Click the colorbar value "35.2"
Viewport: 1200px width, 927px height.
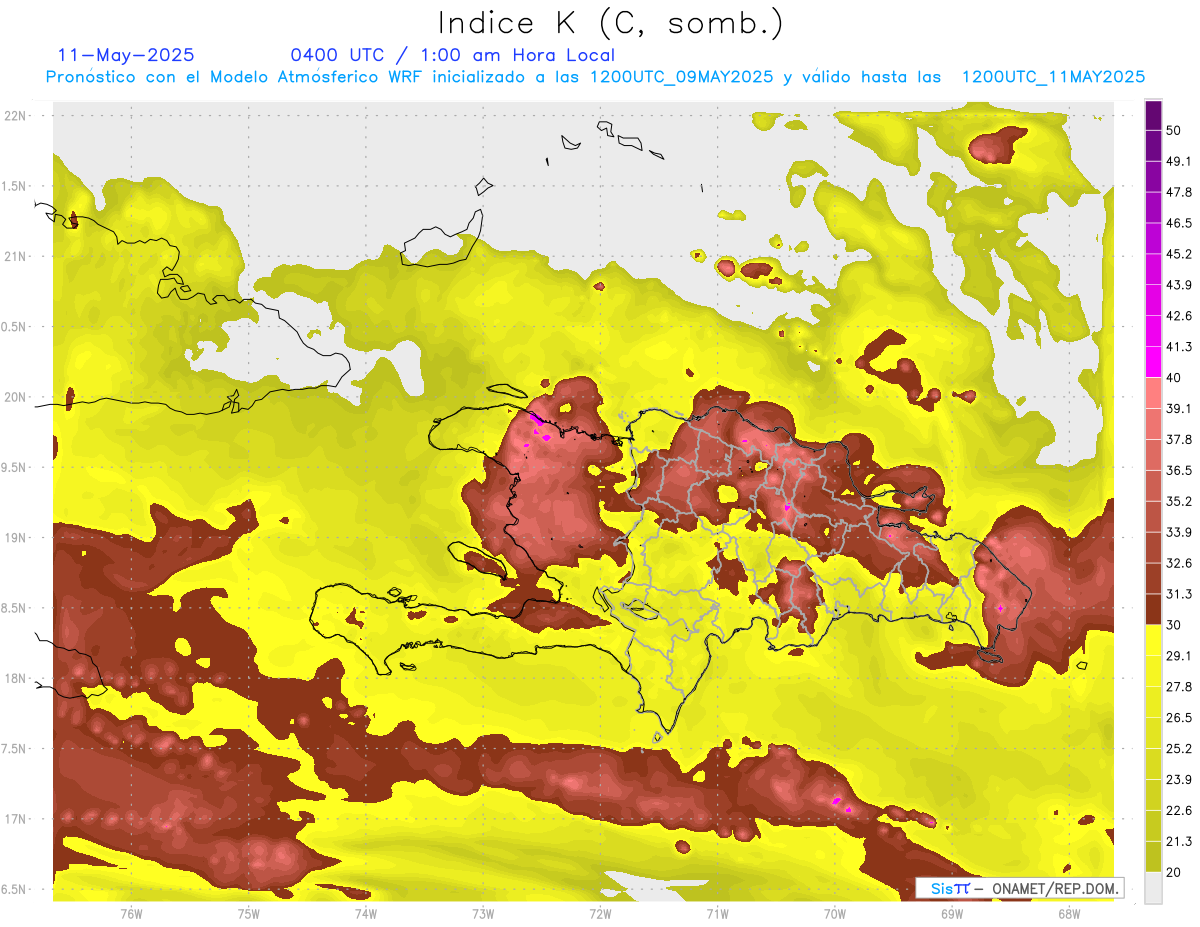coord(1178,501)
